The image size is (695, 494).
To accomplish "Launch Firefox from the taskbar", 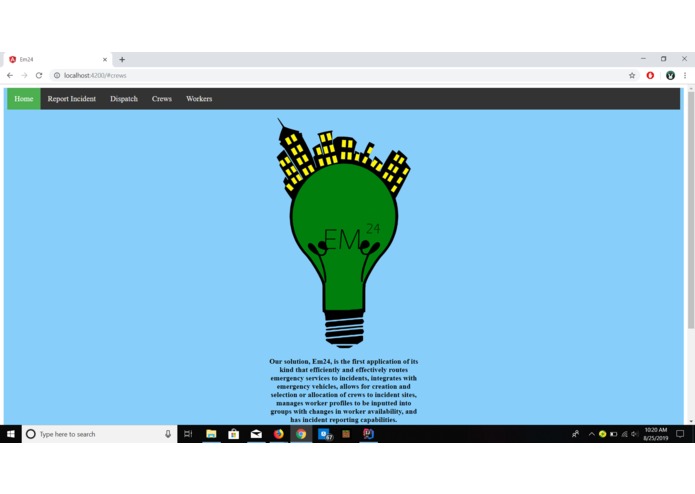I will click(x=278, y=434).
